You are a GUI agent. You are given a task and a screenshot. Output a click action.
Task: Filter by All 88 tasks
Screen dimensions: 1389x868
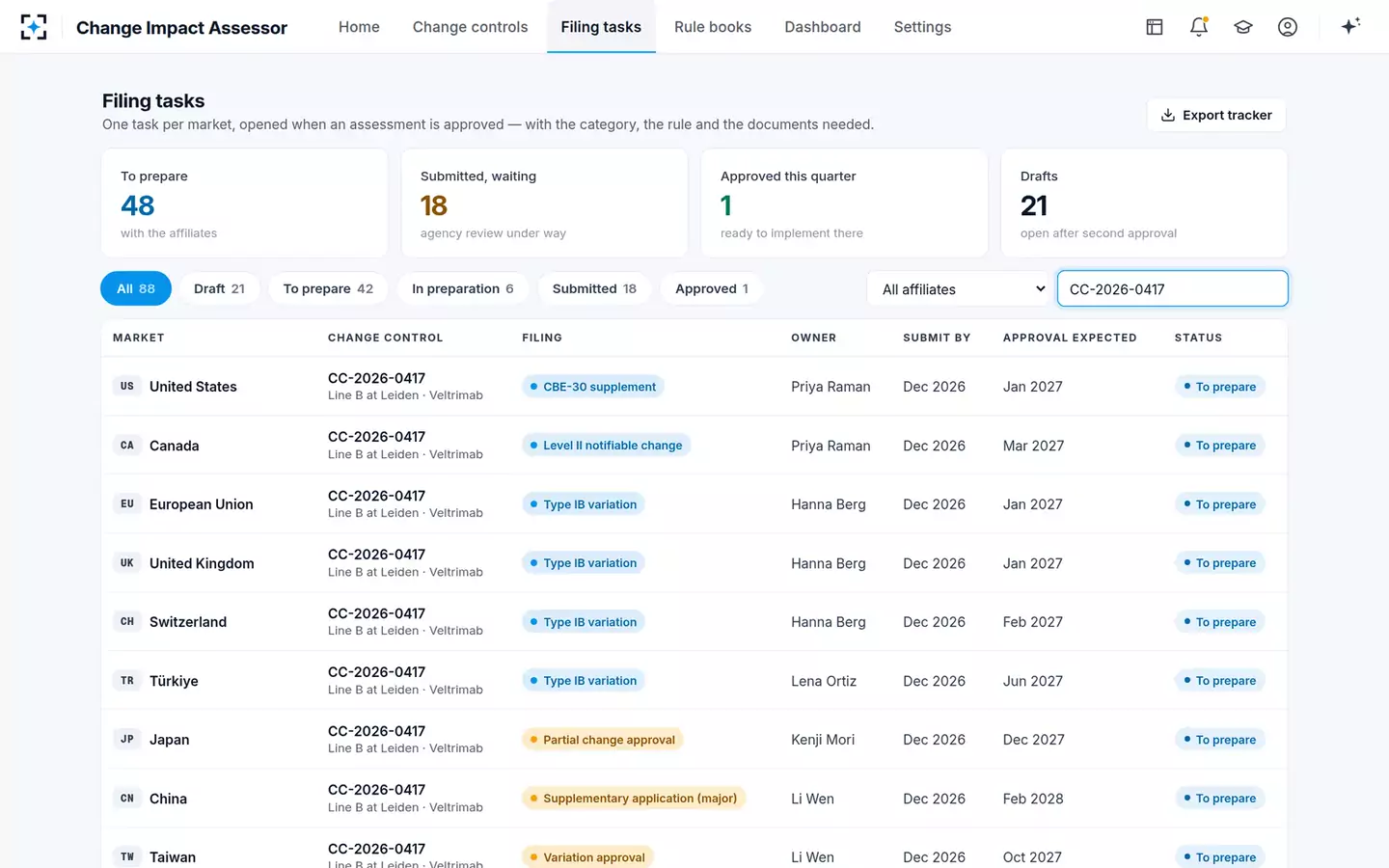pos(136,288)
